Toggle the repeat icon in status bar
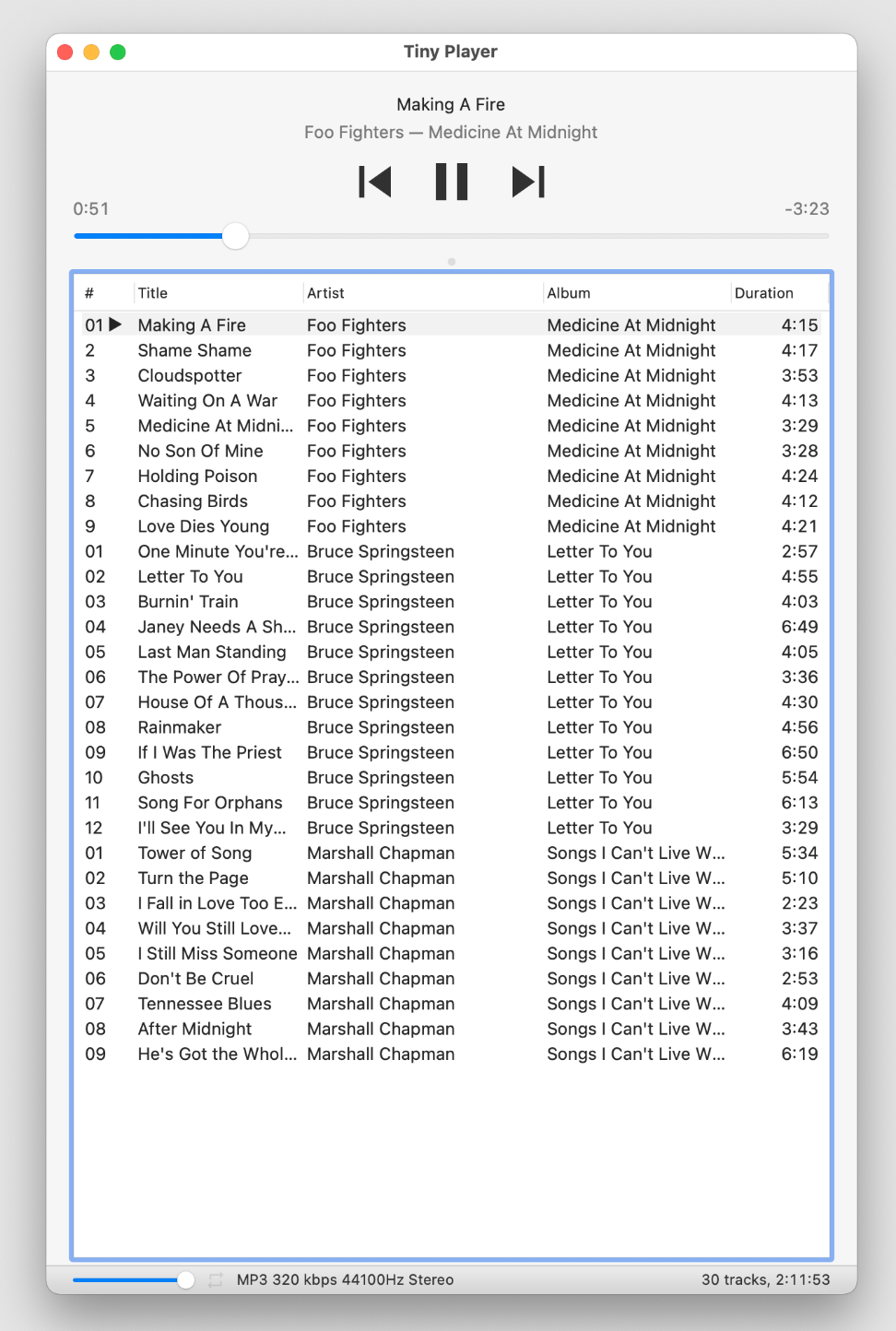This screenshot has height=1331, width=896. (x=216, y=1279)
